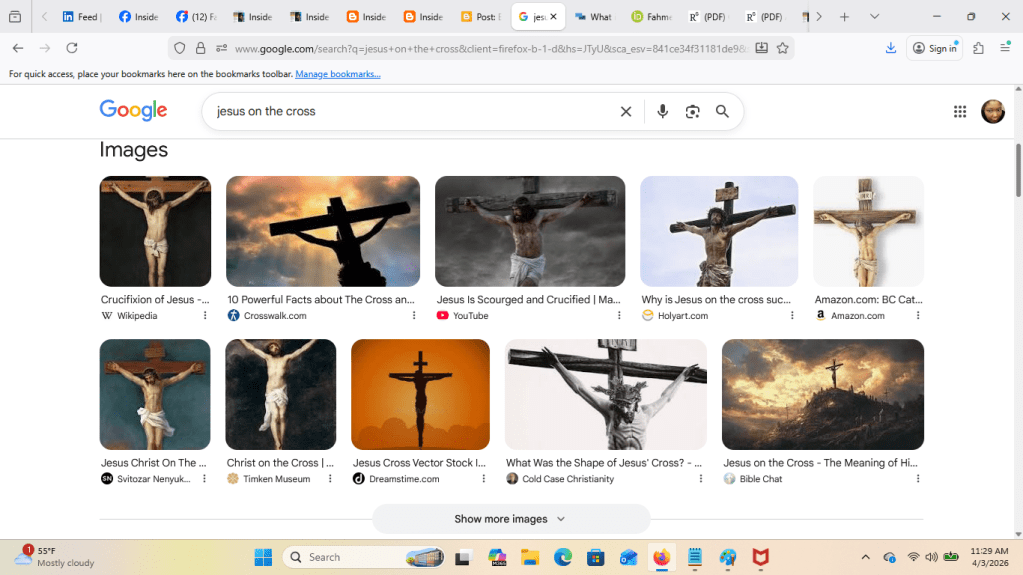The width and height of the screenshot is (1023, 575).
Task: Open a new browser tab
Action: [x=844, y=16]
